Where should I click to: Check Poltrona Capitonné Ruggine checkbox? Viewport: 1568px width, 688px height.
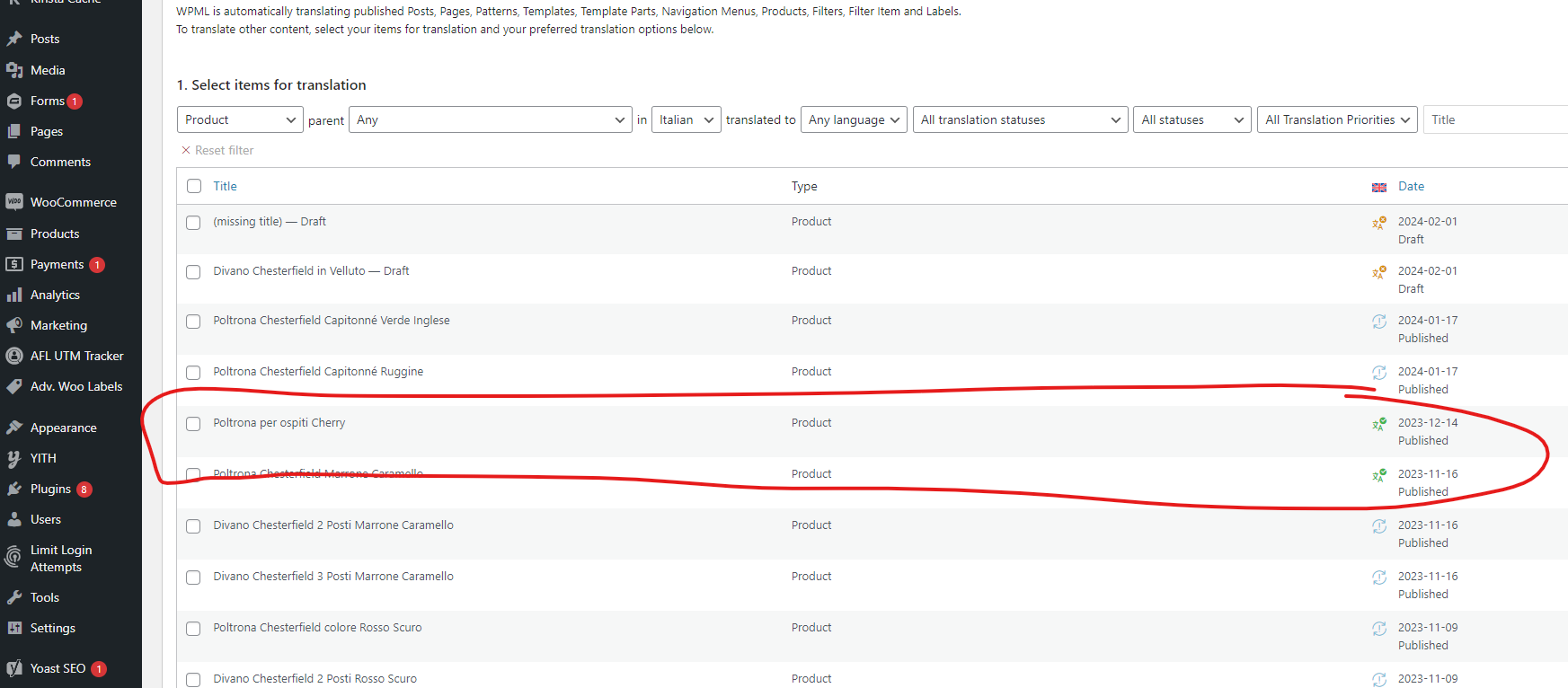click(x=193, y=372)
